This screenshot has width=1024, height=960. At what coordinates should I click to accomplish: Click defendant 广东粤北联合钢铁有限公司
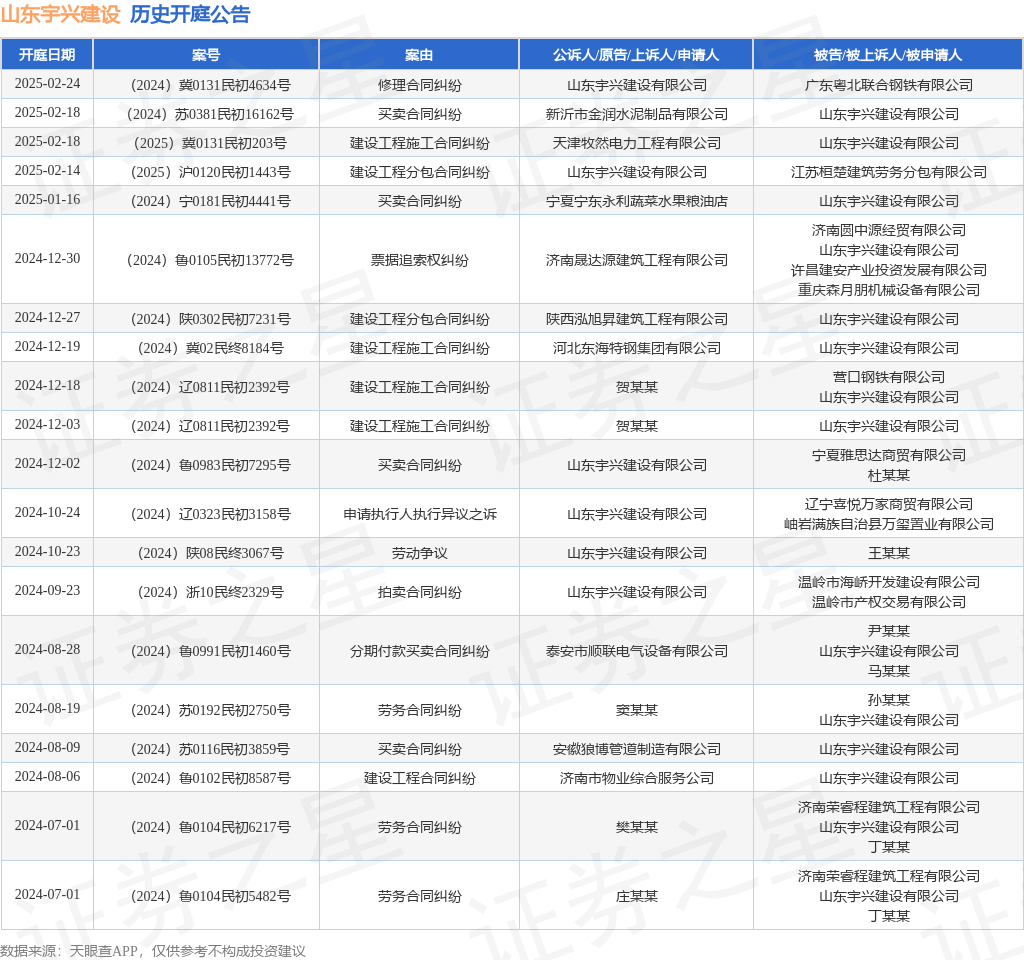[889, 86]
